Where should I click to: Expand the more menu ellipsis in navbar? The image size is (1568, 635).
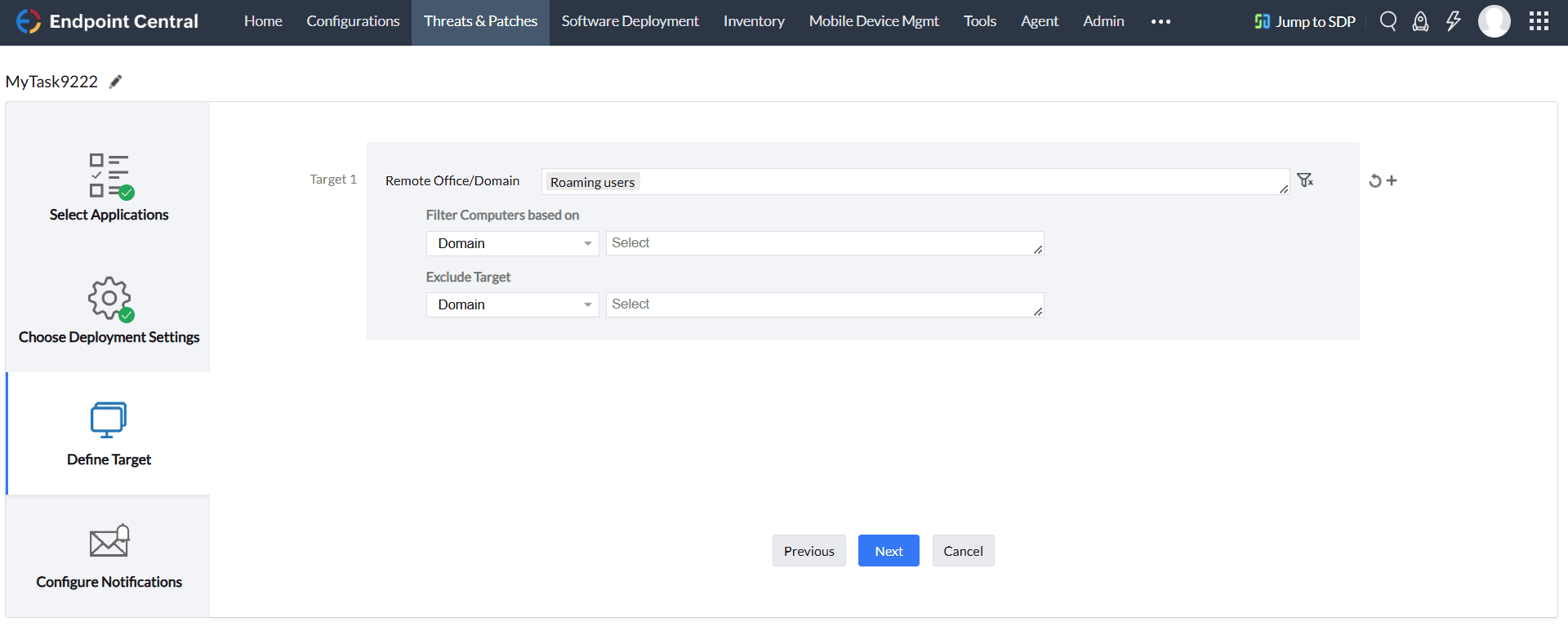[x=1160, y=22]
